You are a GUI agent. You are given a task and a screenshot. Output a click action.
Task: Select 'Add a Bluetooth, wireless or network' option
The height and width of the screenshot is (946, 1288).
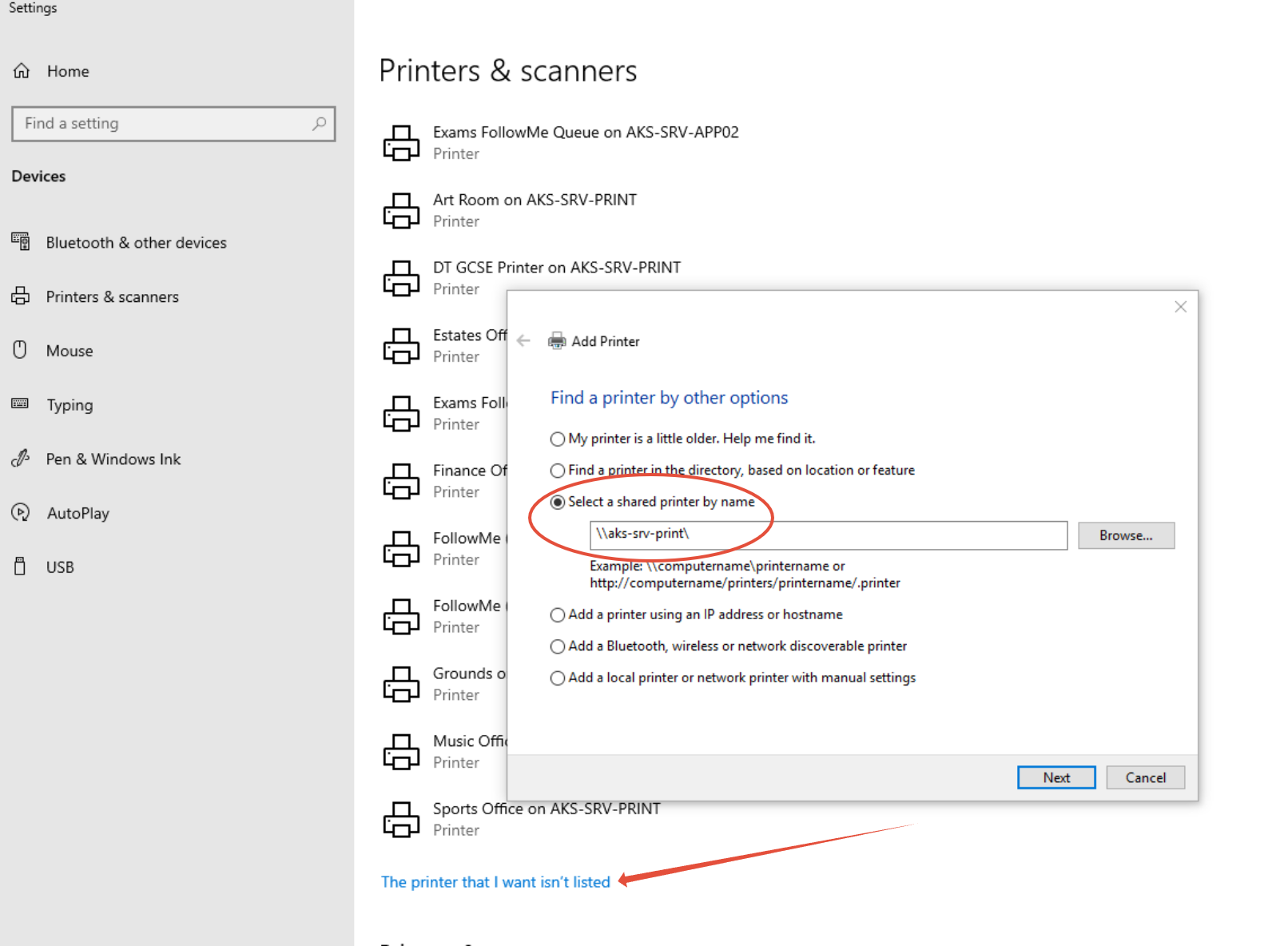(558, 646)
